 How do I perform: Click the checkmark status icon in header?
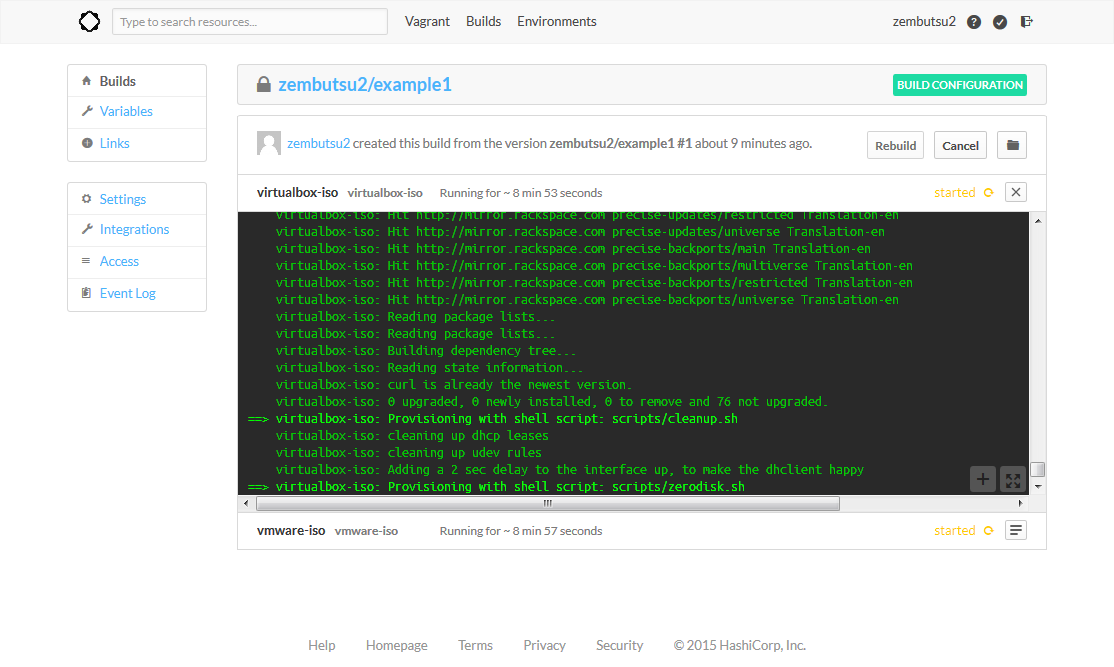click(1000, 22)
